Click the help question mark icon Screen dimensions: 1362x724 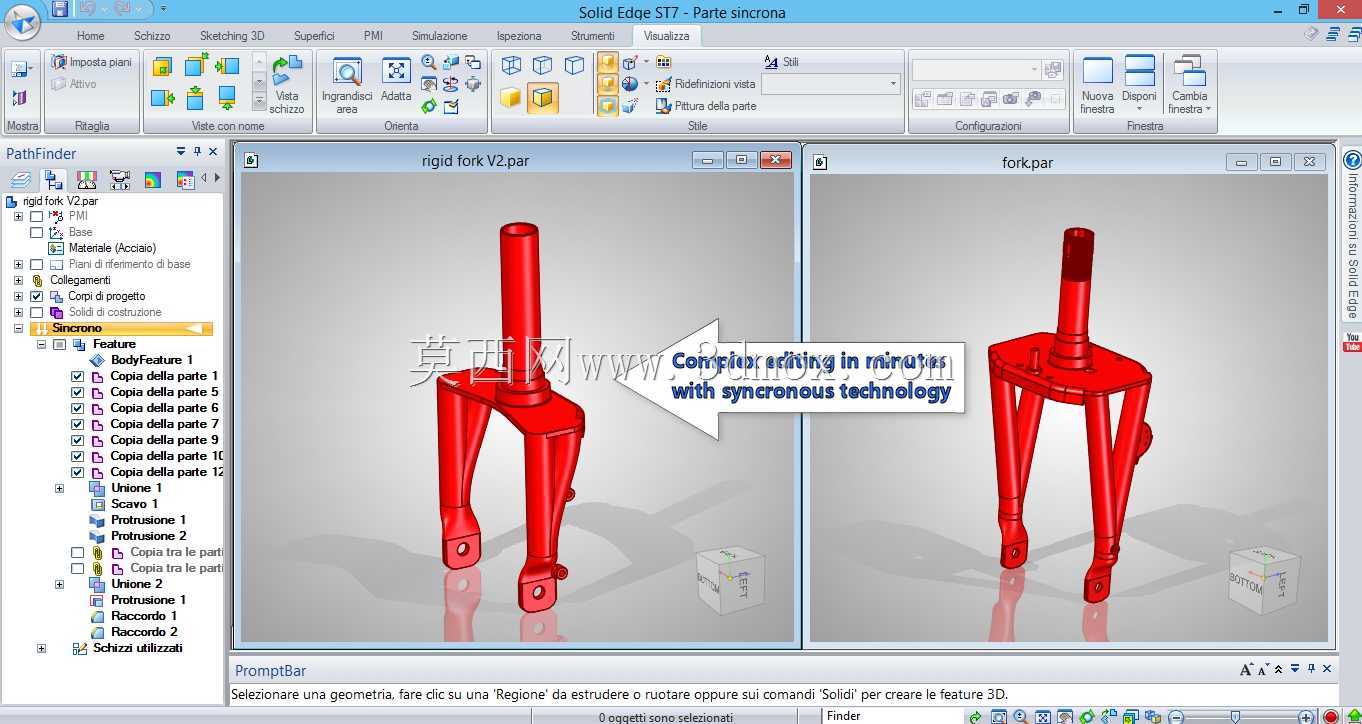[x=1352, y=160]
